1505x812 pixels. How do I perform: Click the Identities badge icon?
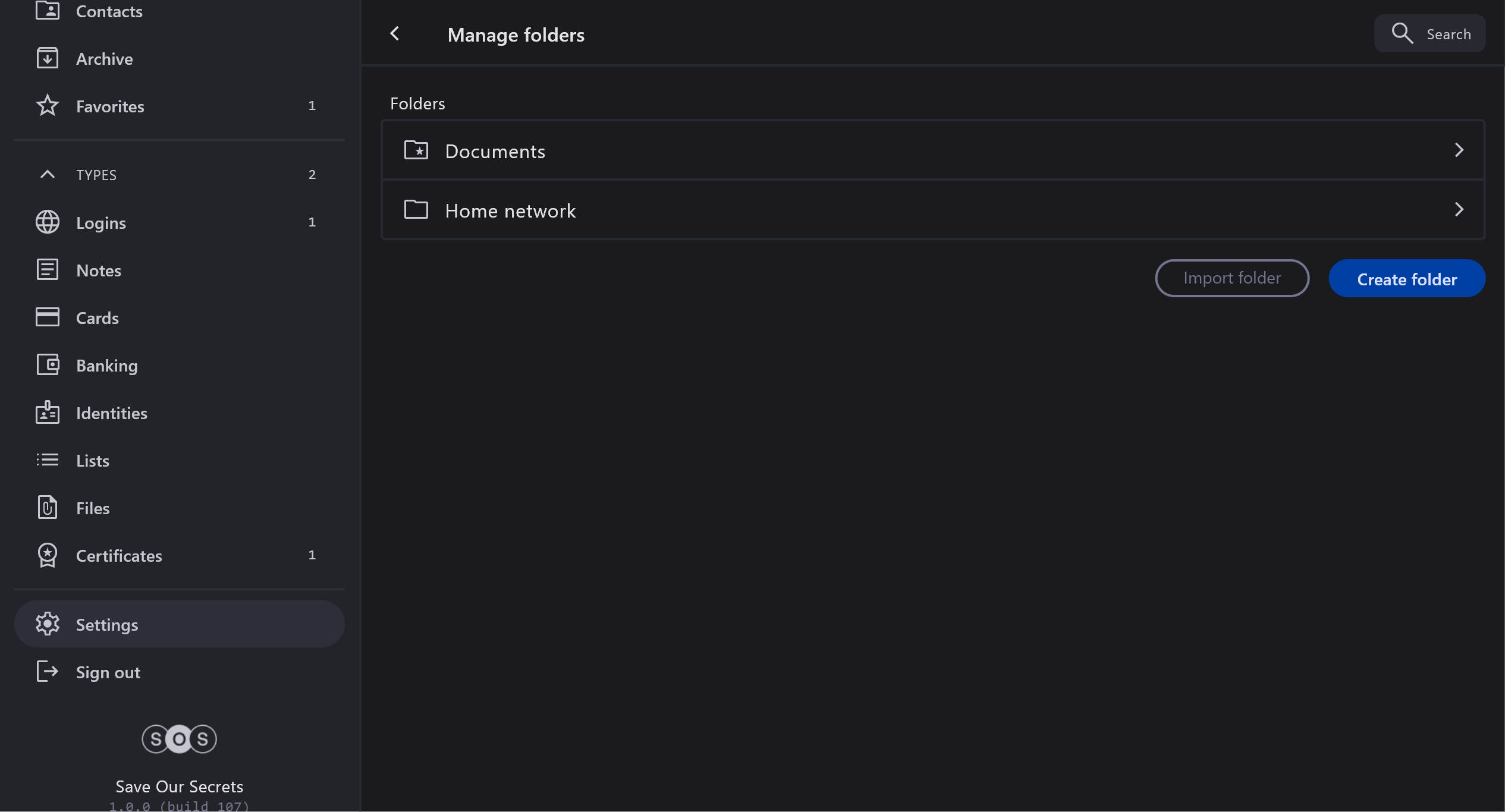48,413
